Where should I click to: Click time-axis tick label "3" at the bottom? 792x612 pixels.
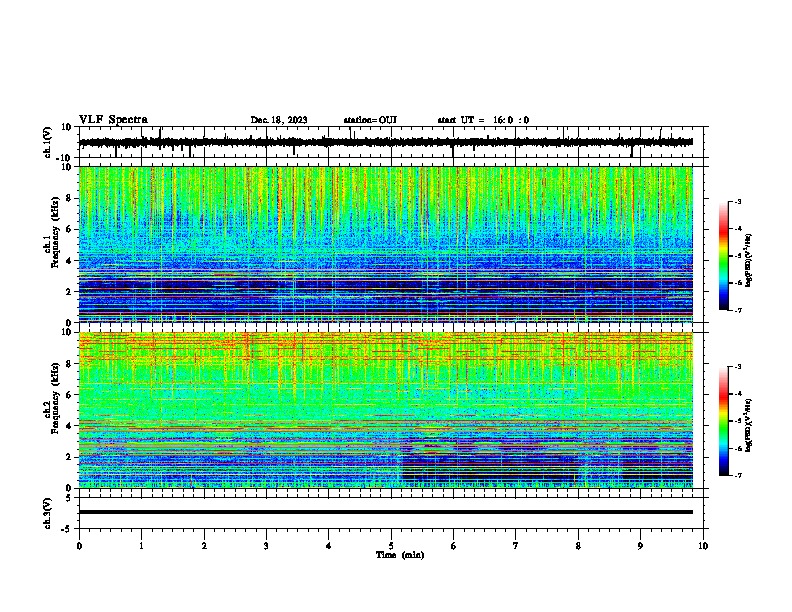tap(266, 546)
